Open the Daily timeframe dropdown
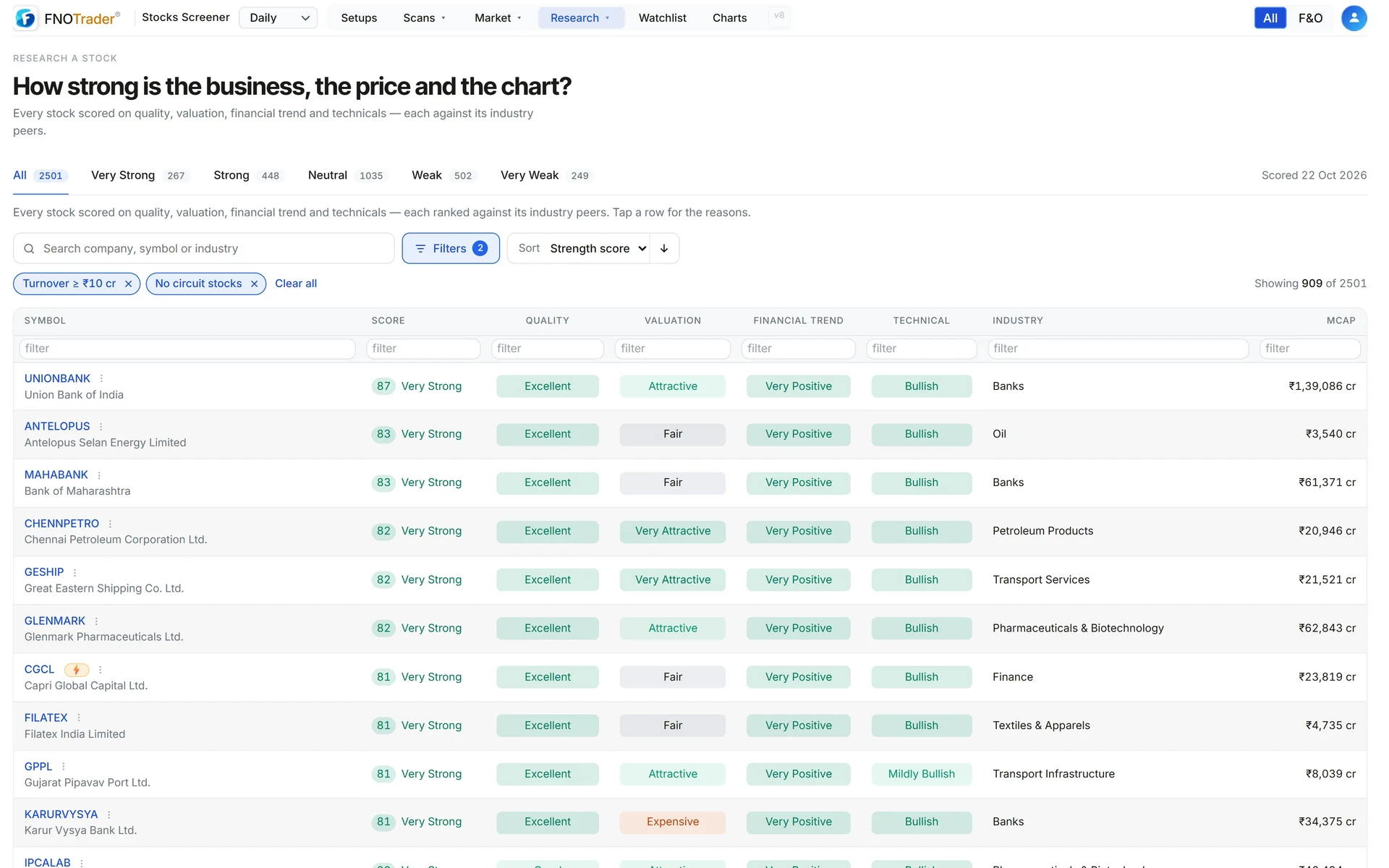 [x=278, y=18]
